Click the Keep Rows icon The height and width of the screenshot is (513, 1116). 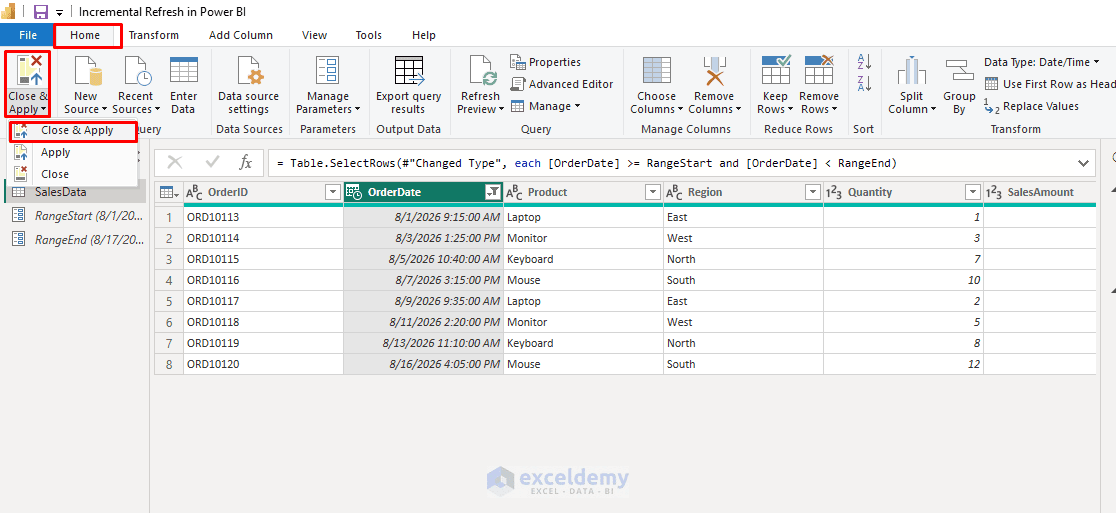click(x=775, y=70)
